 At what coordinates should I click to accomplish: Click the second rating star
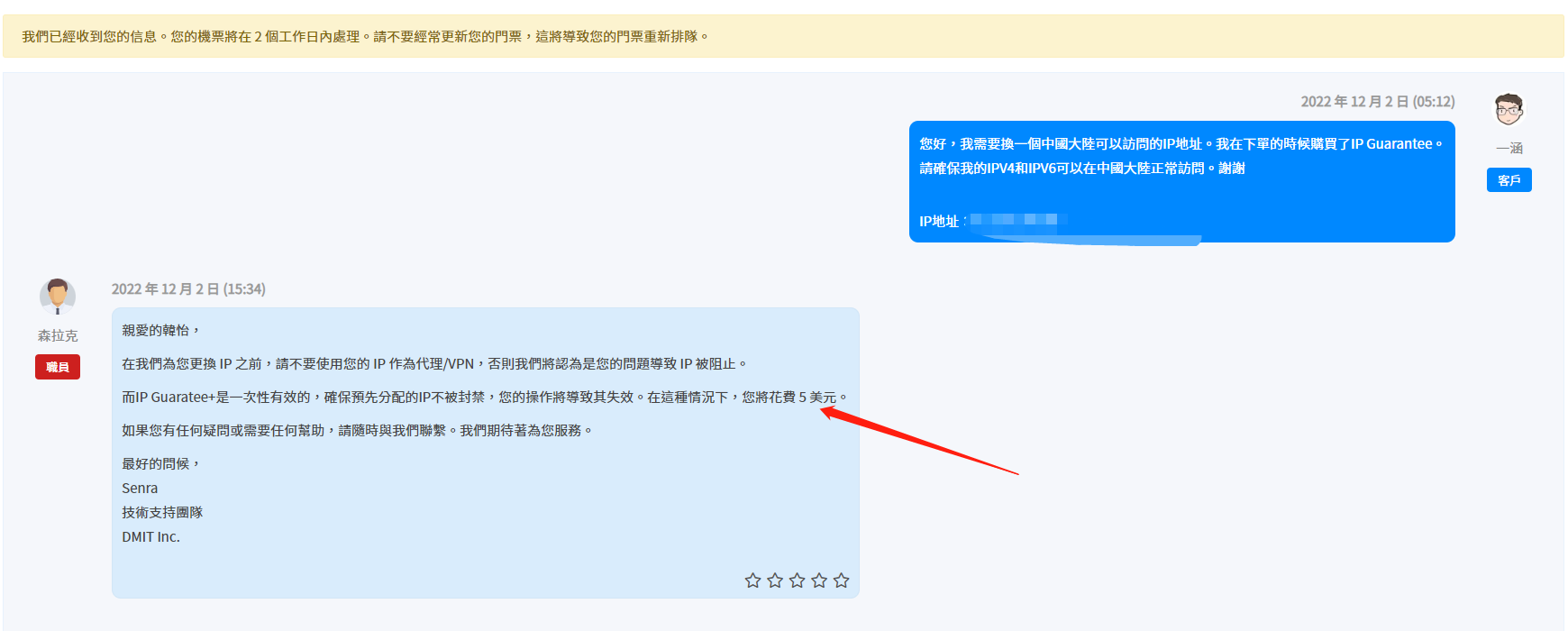pyautogui.click(x=775, y=581)
